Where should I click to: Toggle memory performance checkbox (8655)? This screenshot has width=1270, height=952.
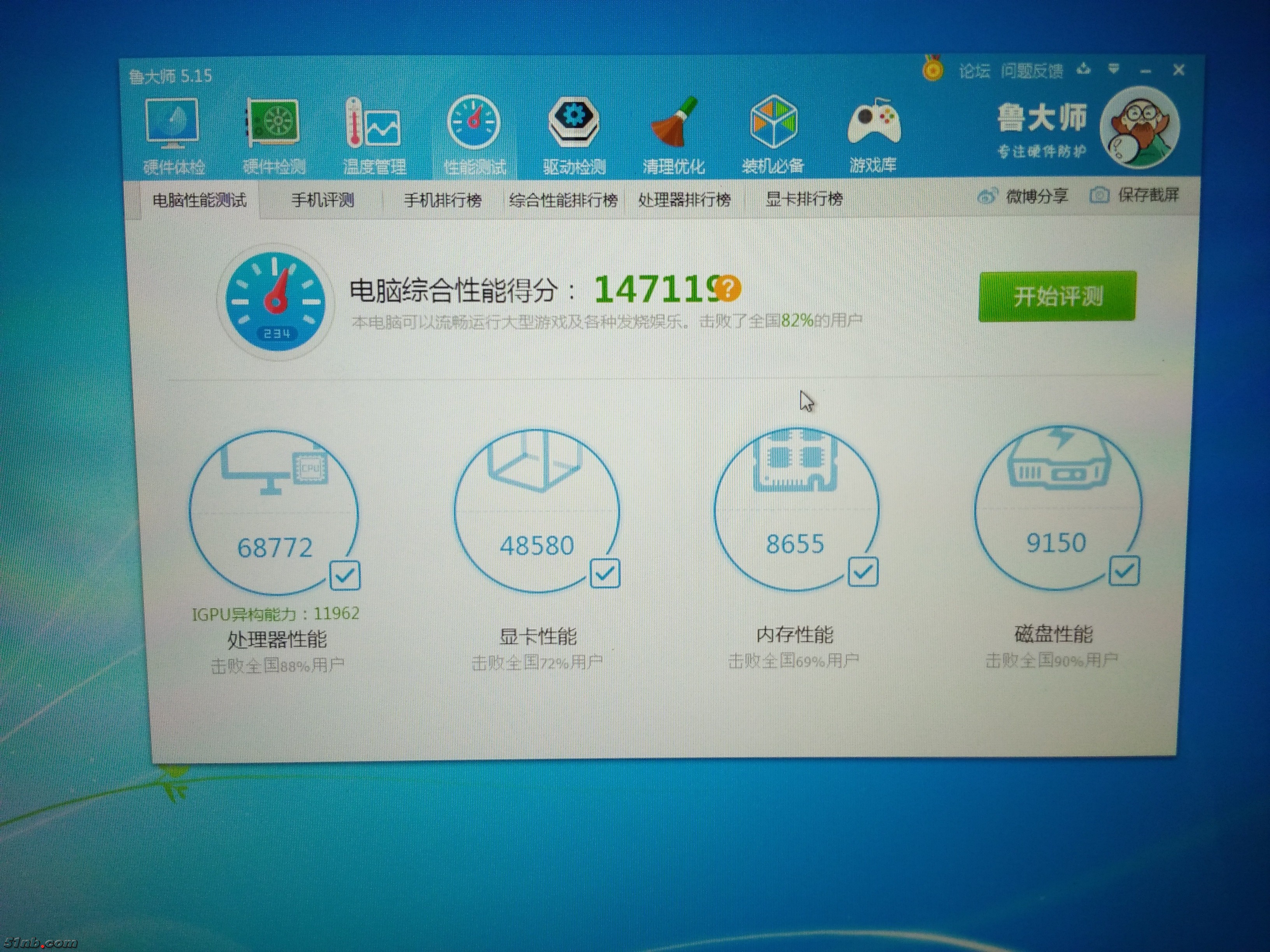863,572
